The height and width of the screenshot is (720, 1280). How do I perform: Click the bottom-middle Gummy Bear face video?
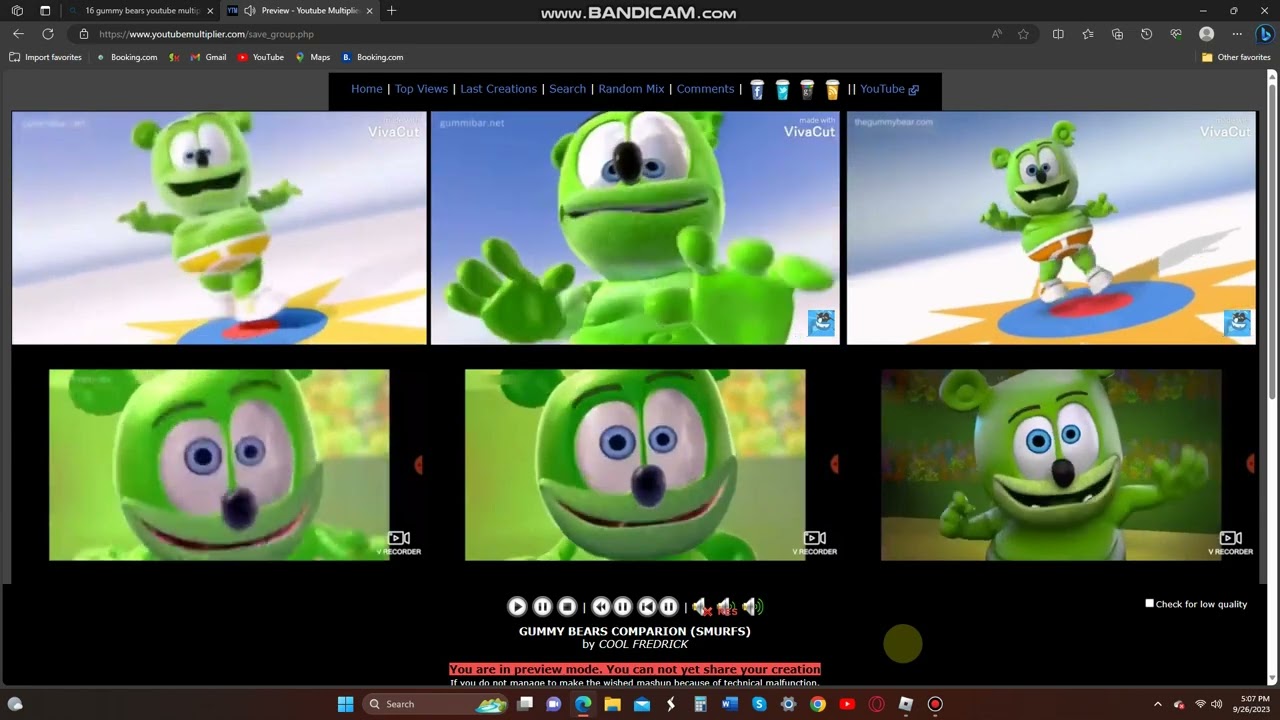click(x=635, y=465)
